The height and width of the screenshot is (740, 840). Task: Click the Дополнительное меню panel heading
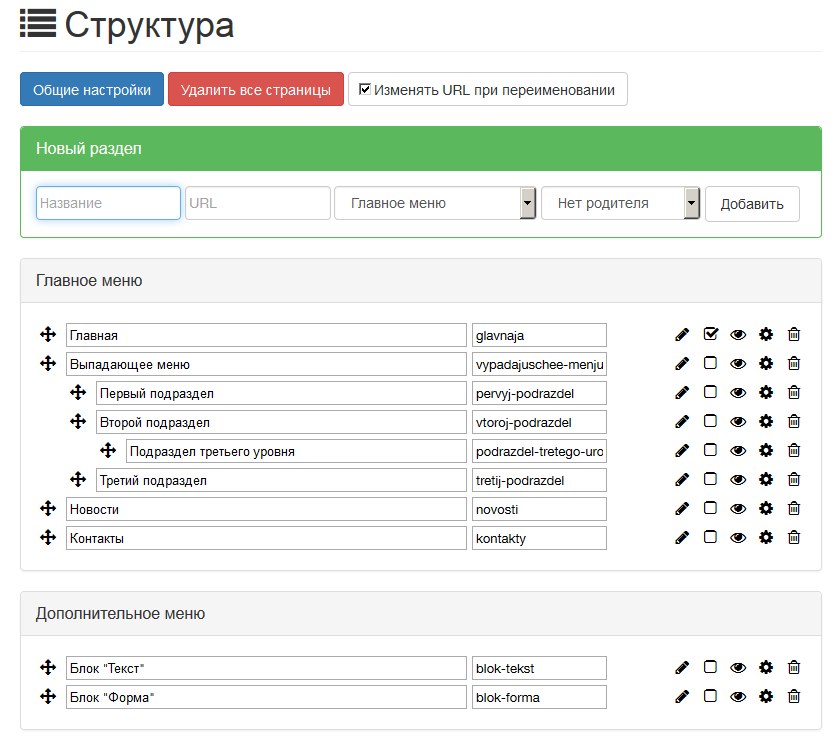click(x=421, y=614)
